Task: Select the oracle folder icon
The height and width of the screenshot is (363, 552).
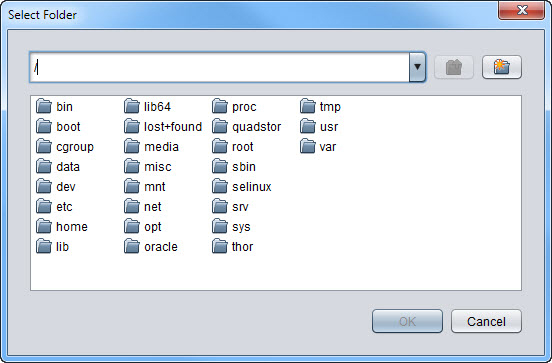Action: point(132,246)
